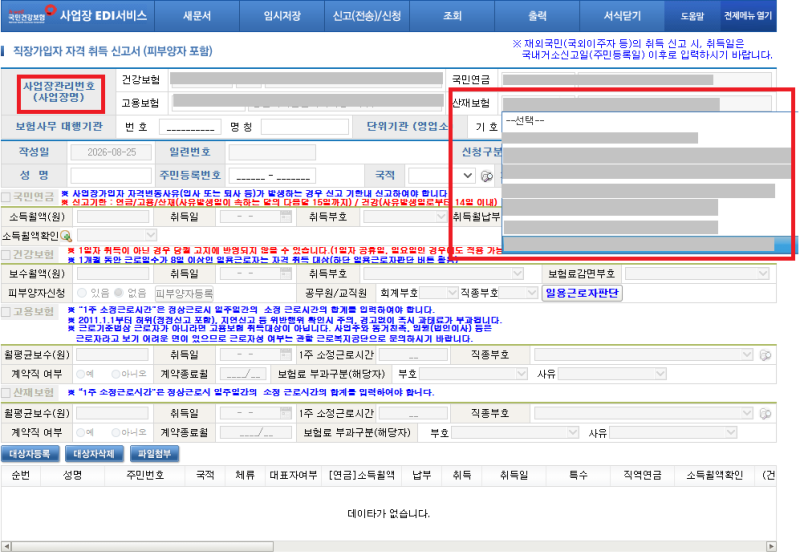Open calendar for 건강보험 취득일 field

(286, 274)
